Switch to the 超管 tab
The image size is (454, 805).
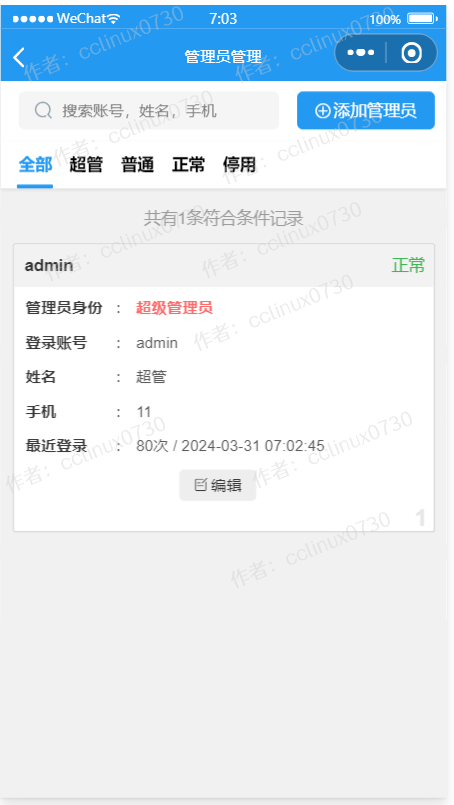pyautogui.click(x=86, y=165)
